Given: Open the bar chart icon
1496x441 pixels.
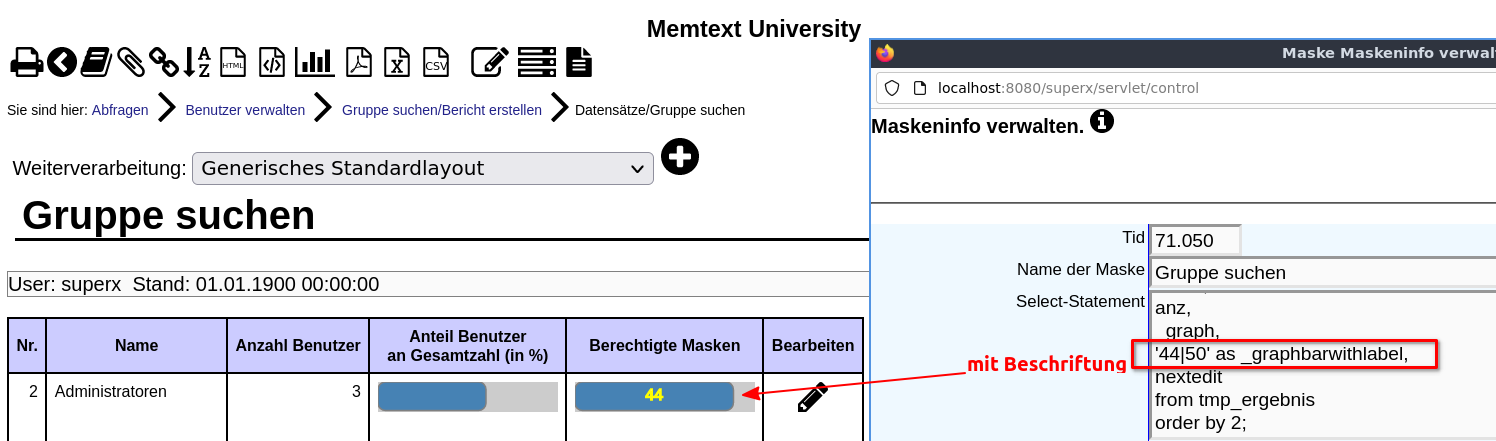Looking at the screenshot, I should (314, 62).
